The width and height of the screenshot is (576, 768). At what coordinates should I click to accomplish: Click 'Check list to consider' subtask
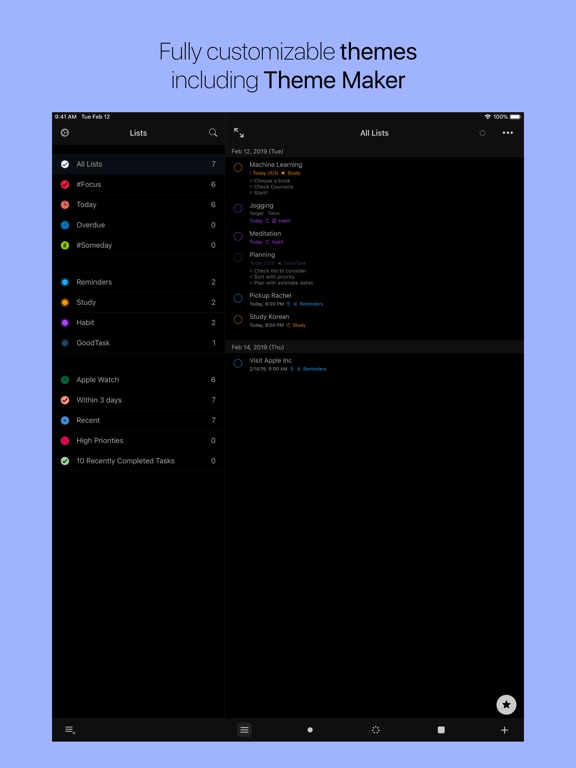[x=280, y=271]
